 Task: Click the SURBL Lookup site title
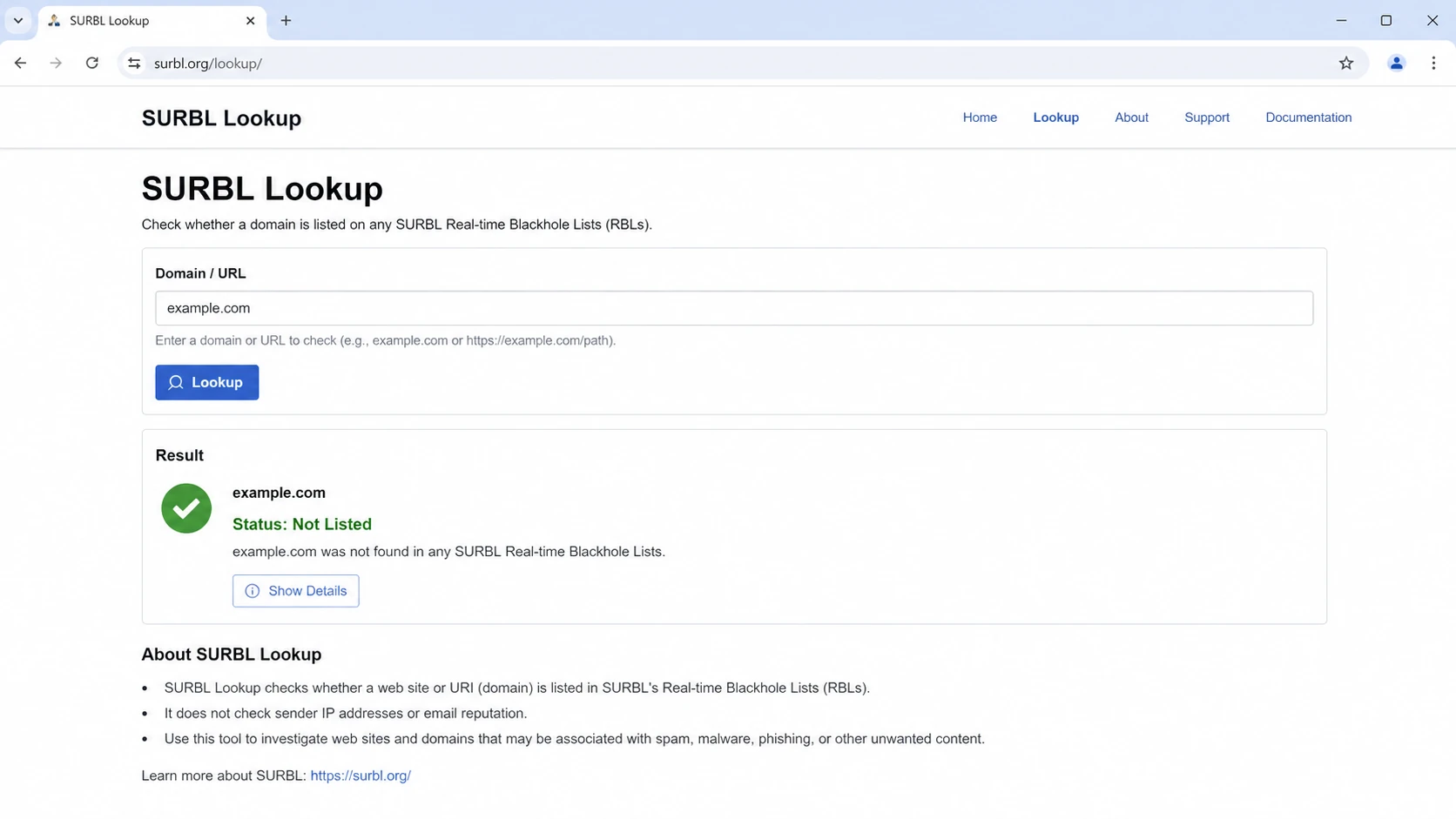click(x=221, y=118)
